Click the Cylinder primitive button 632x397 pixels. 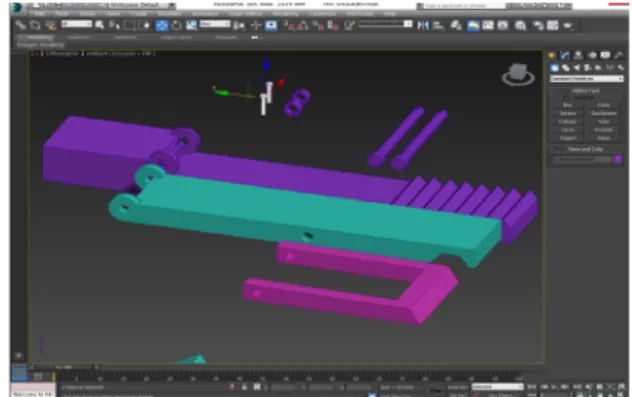568,122
